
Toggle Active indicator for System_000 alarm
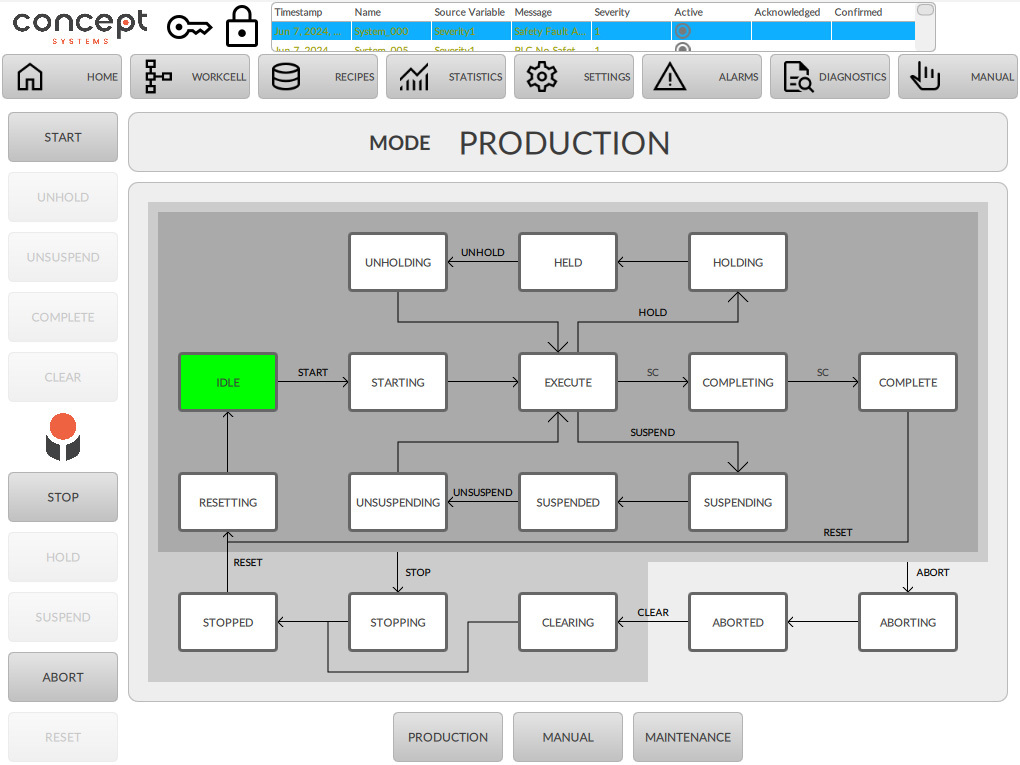click(x=682, y=31)
